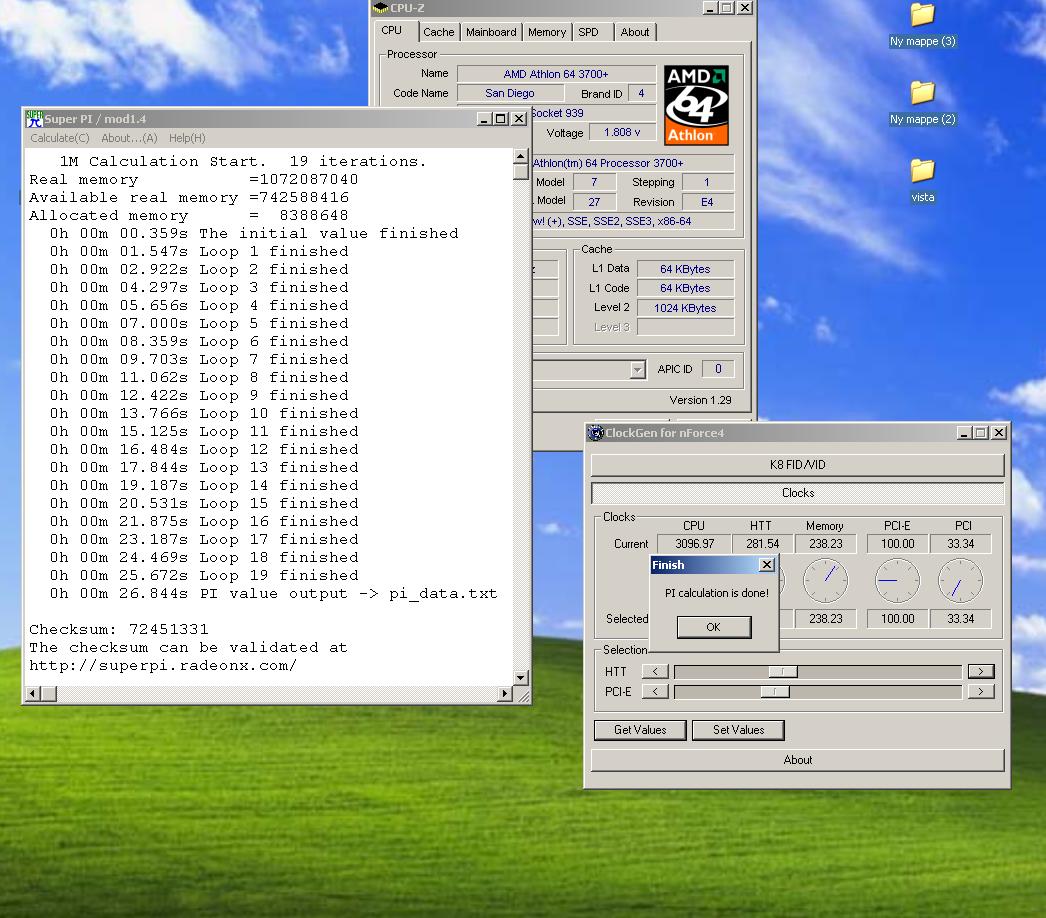Open the 'Ny mappe (2)' desktop folder
This screenshot has height=918, width=1046.
923,103
